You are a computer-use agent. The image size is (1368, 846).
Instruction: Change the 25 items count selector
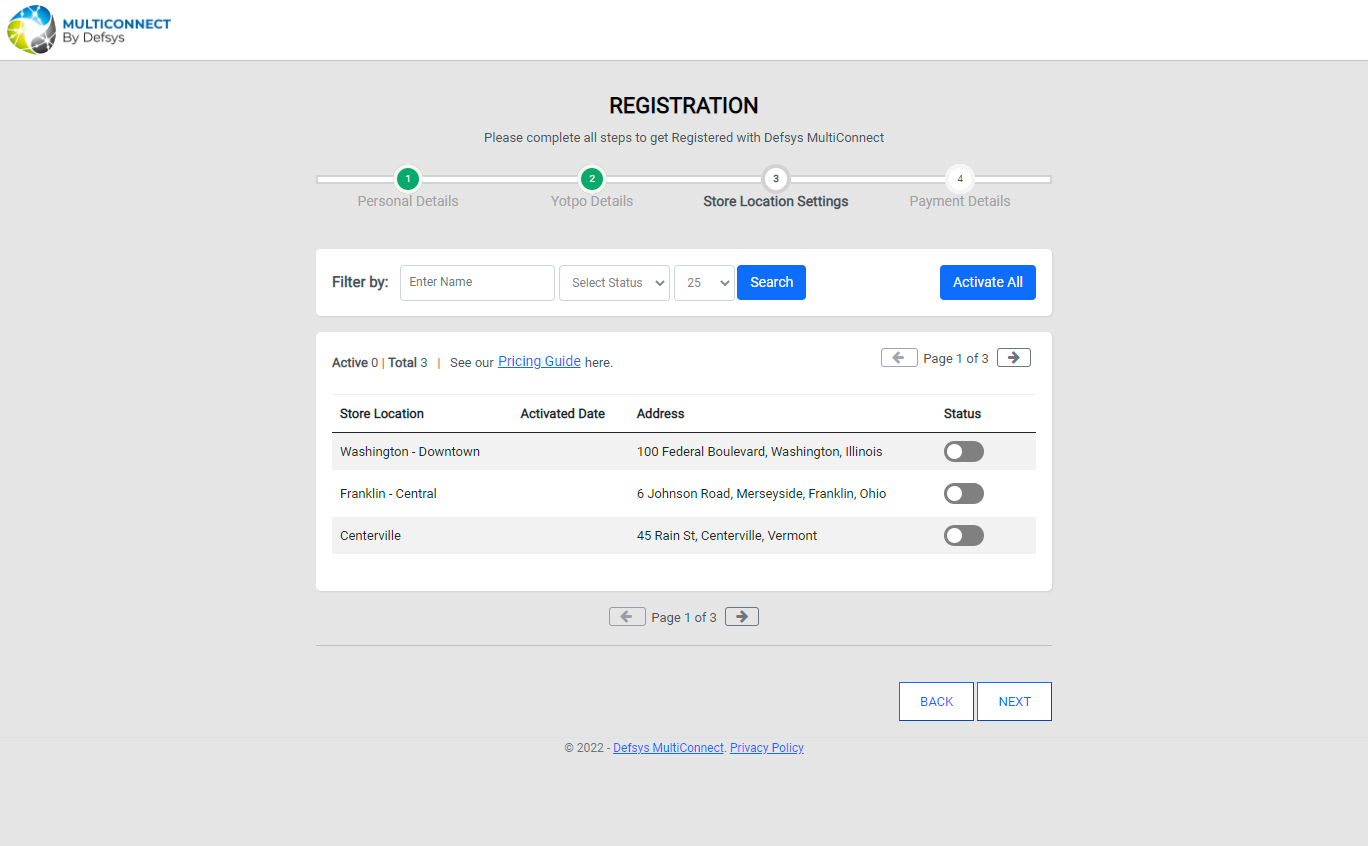704,282
